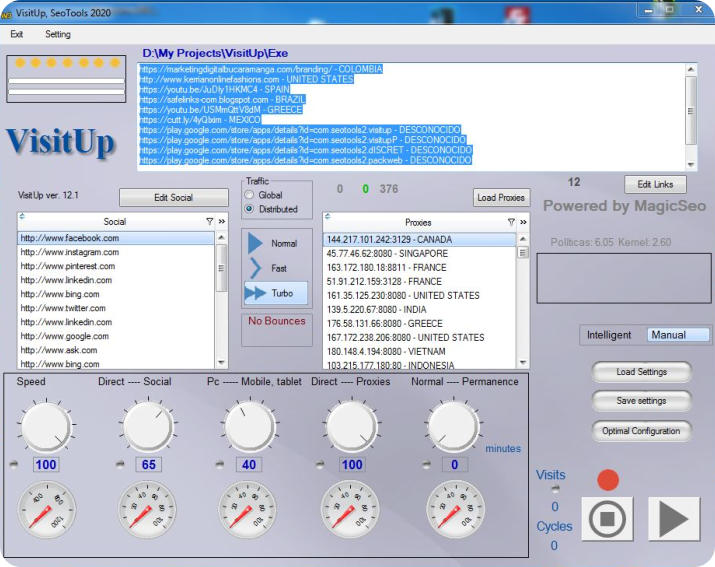Click sort icon at Proxies header corner
This screenshot has height=567, width=715.
click(327, 216)
